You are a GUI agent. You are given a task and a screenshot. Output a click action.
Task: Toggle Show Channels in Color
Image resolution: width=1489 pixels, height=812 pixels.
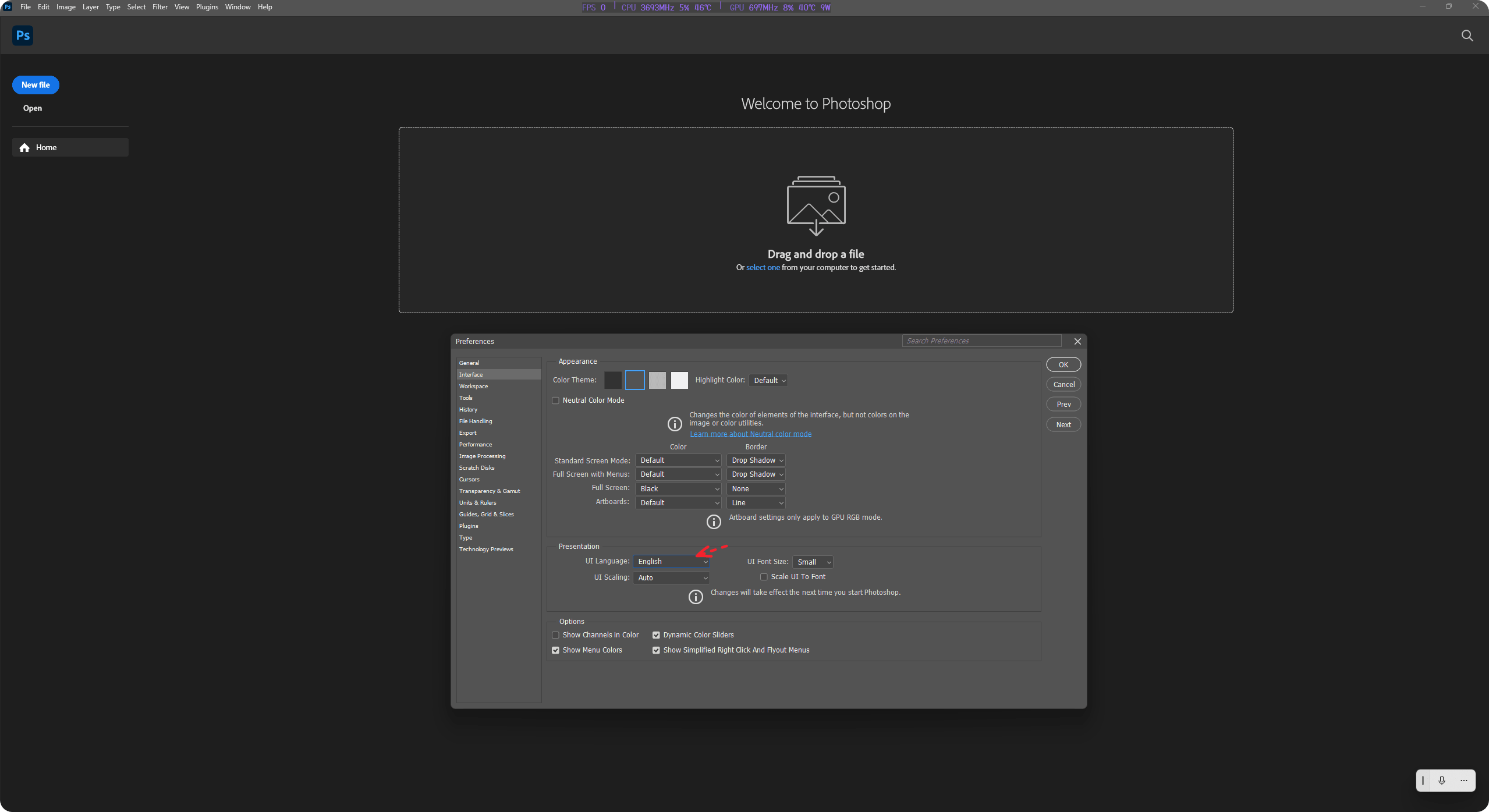556,635
